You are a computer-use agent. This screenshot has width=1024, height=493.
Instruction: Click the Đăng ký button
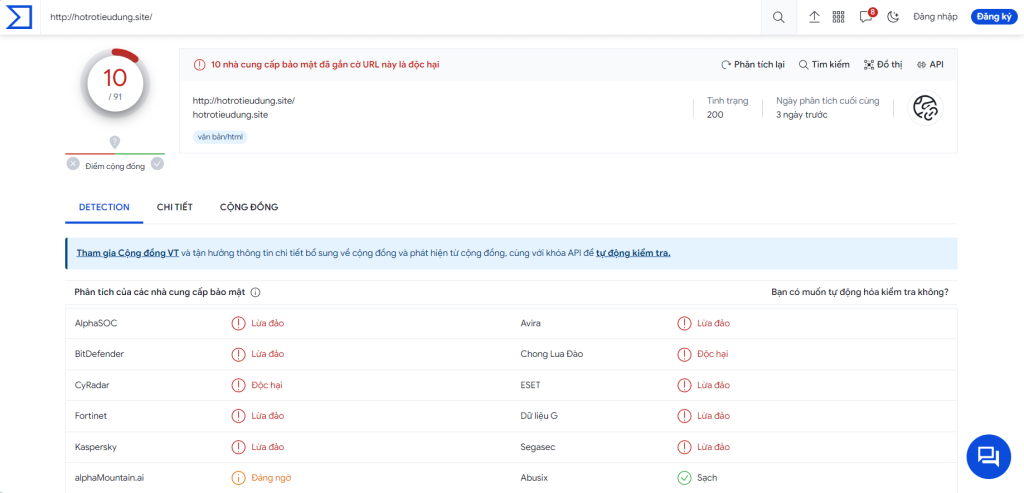995,17
